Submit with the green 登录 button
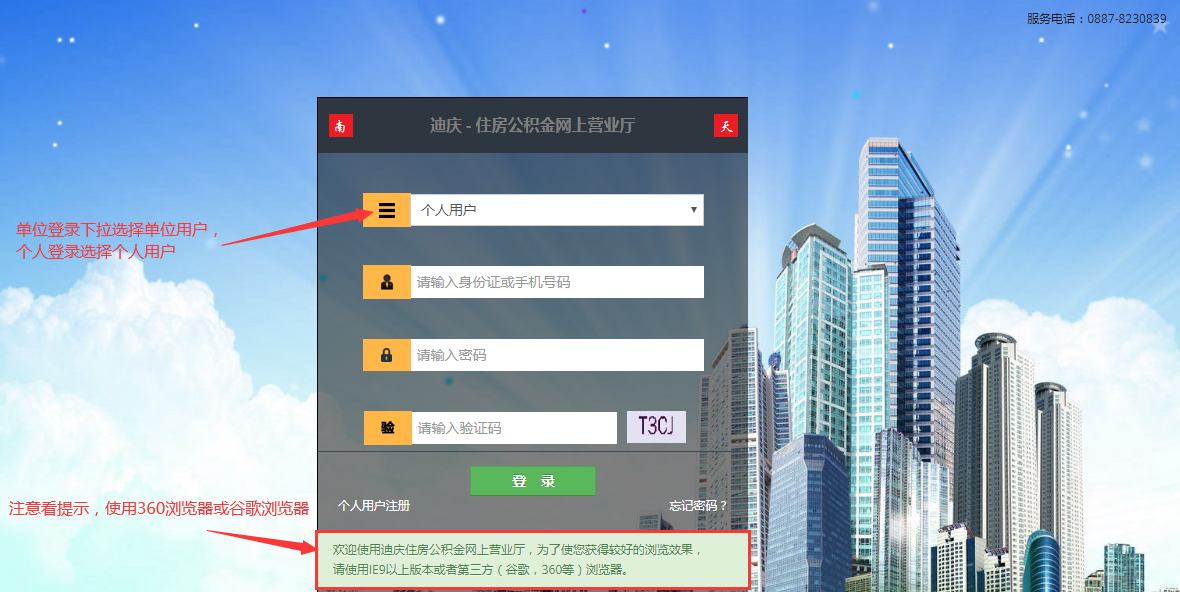The image size is (1180, 592). point(533,481)
